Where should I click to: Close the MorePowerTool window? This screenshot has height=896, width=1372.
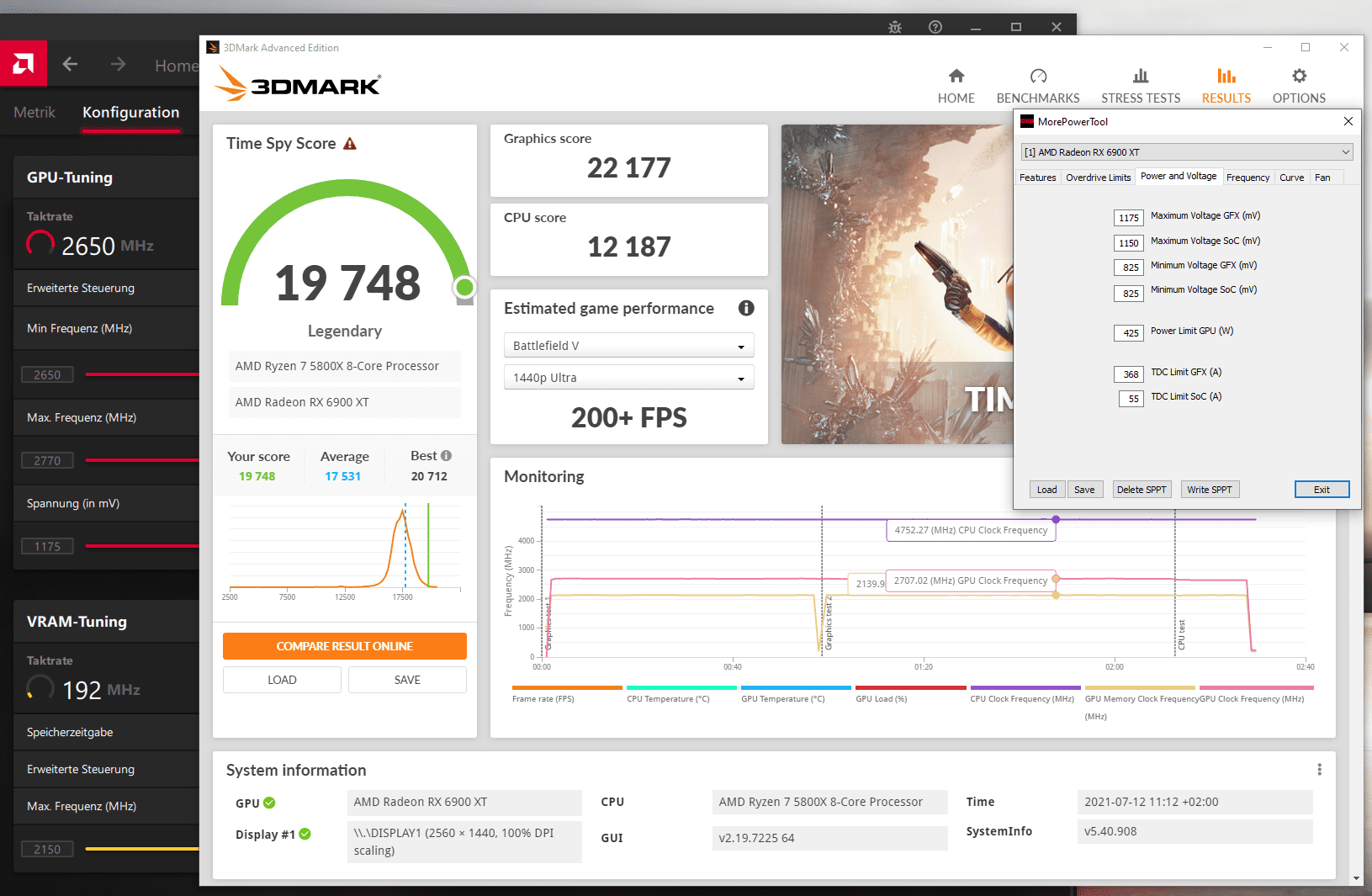(1348, 121)
